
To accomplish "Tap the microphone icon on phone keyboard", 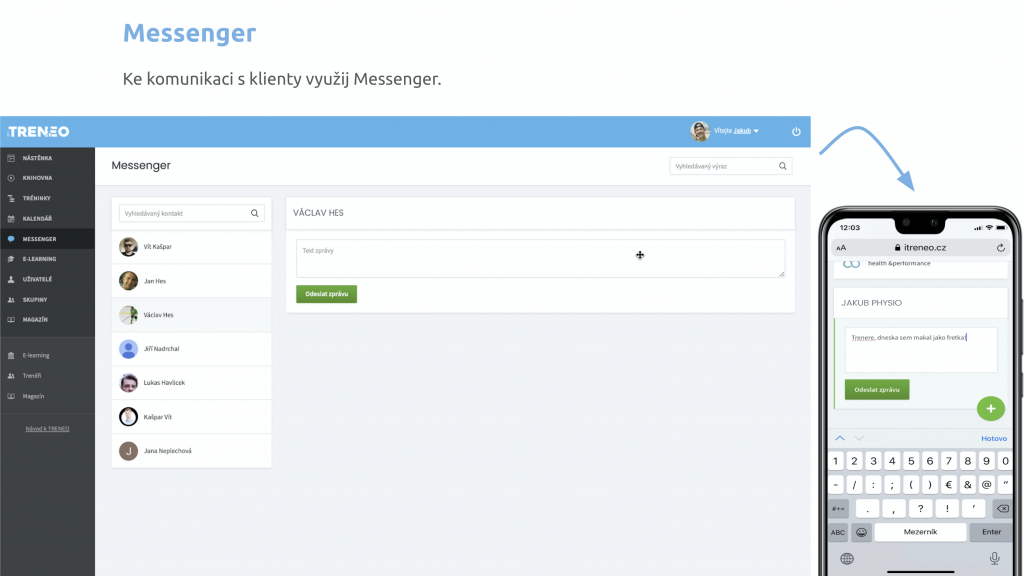I will [x=994, y=558].
